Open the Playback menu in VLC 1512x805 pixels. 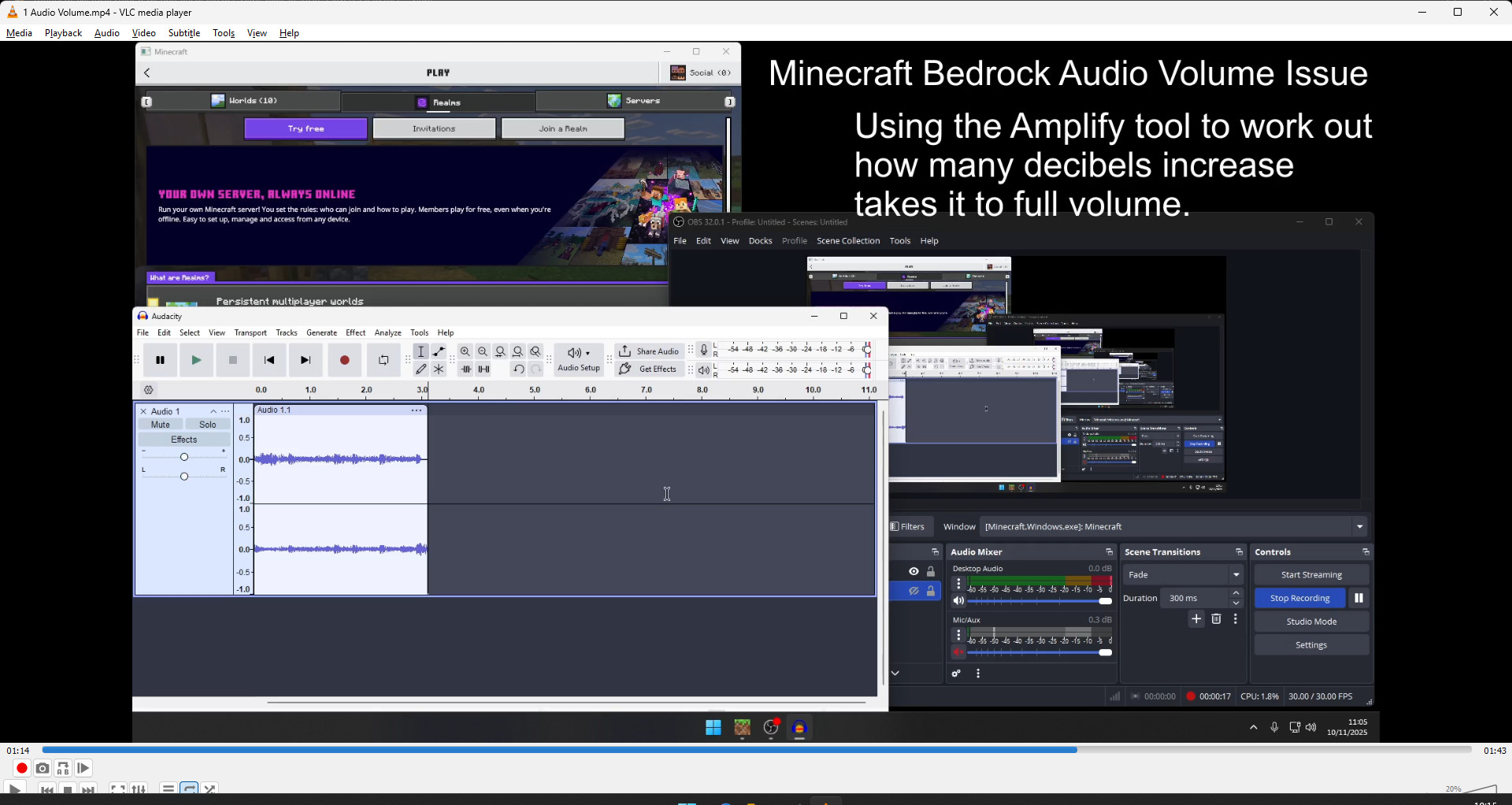(x=63, y=33)
